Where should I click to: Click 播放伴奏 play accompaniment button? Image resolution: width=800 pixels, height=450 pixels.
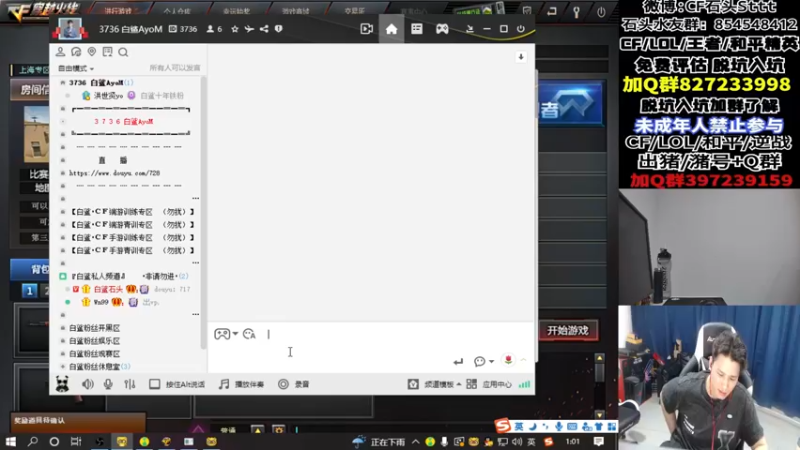tap(241, 384)
